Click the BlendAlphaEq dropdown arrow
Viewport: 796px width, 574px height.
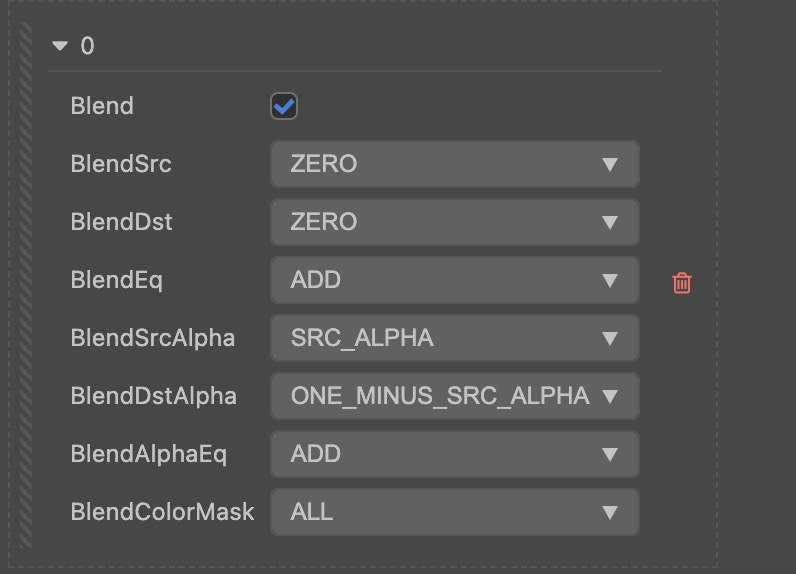click(x=610, y=455)
